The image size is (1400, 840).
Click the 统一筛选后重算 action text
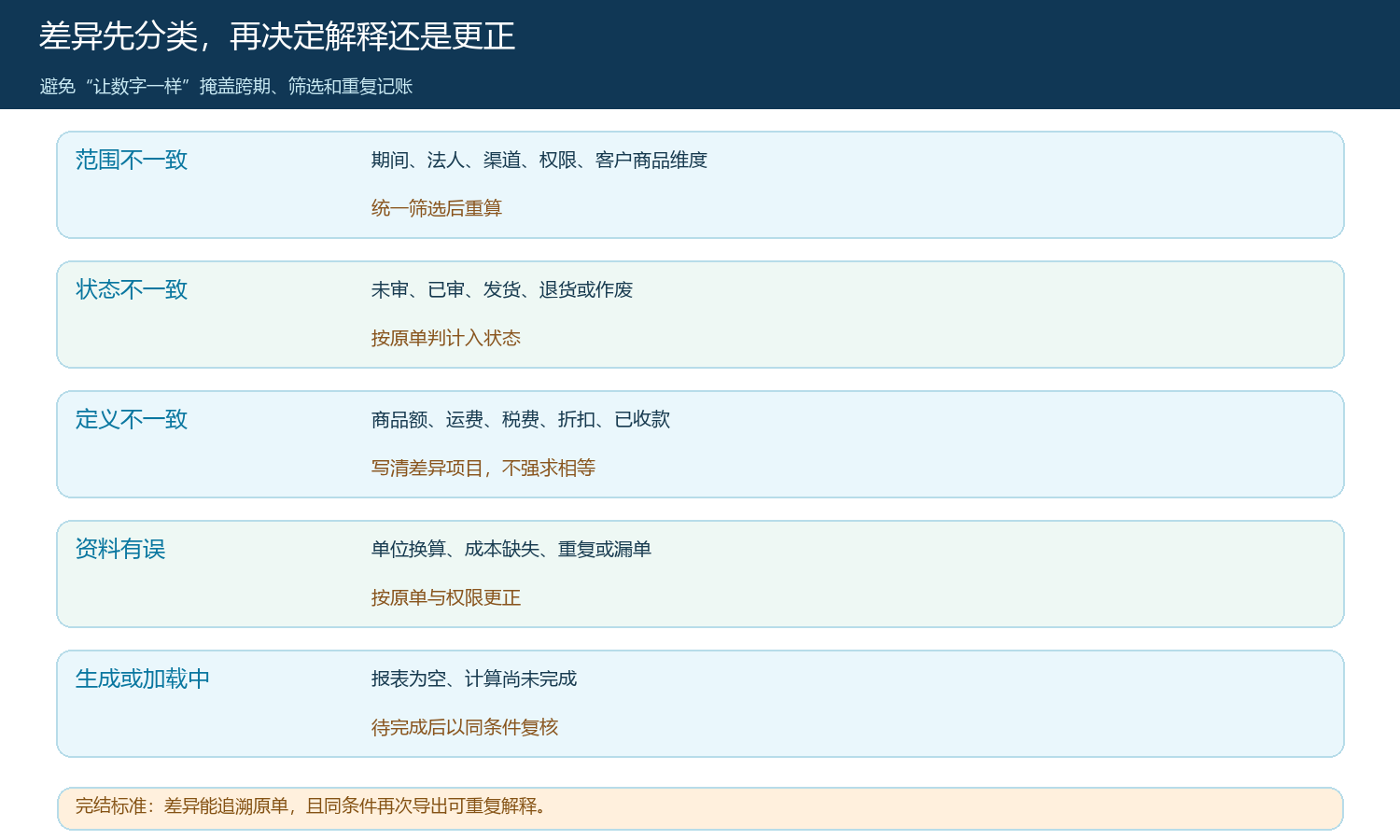click(437, 208)
